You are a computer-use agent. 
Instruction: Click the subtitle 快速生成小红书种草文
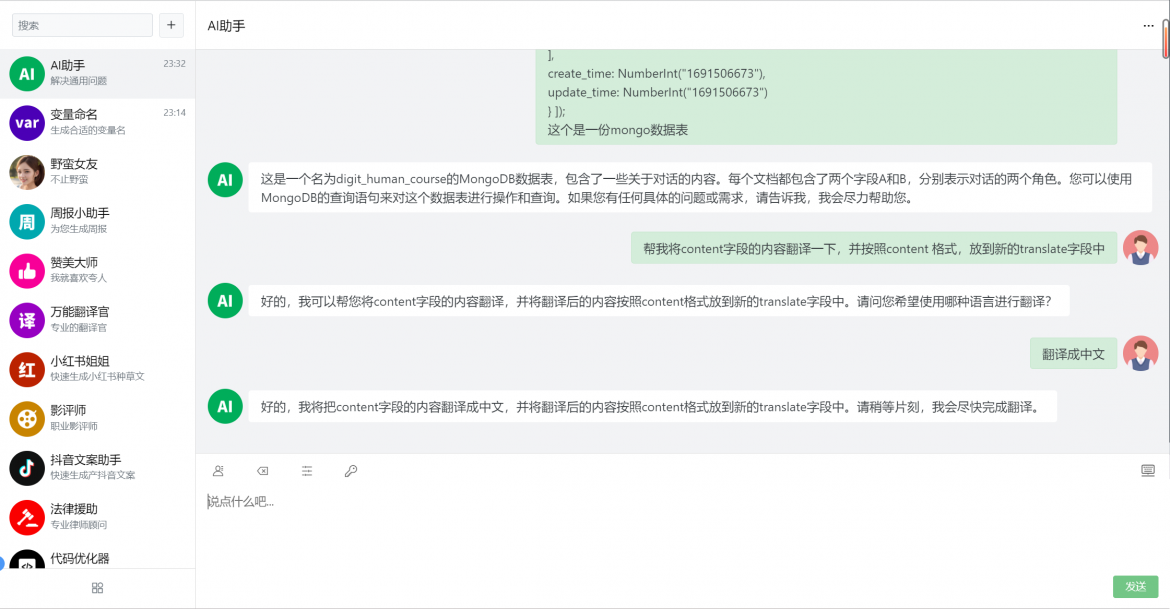tap(98, 377)
